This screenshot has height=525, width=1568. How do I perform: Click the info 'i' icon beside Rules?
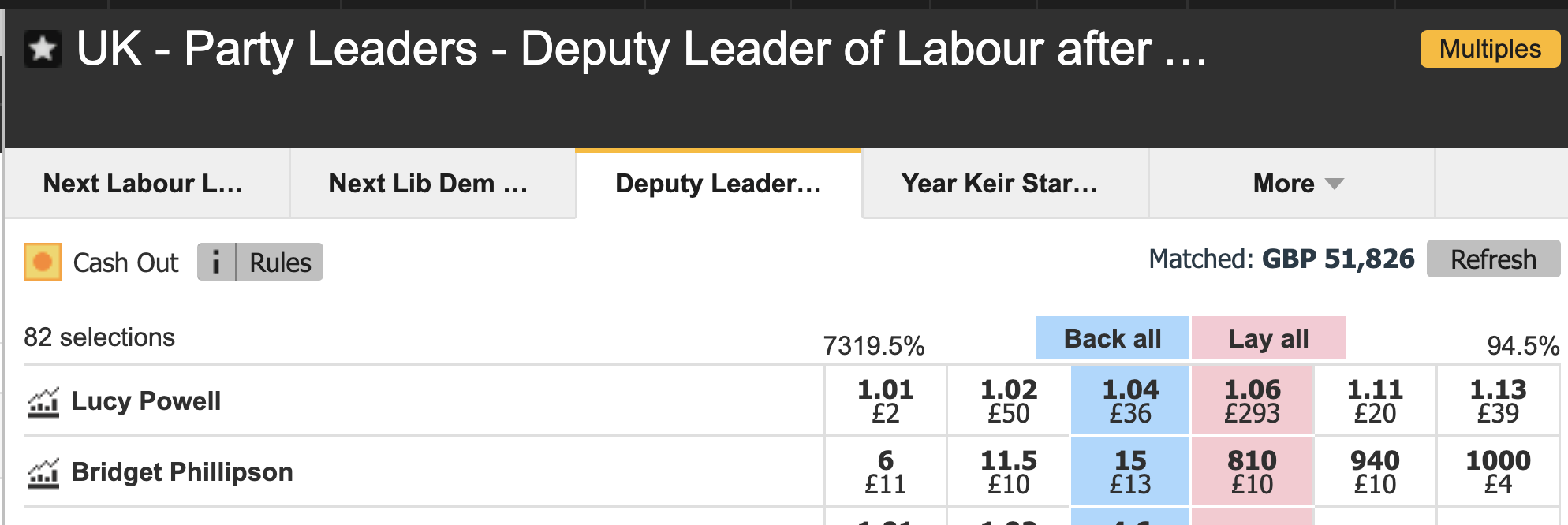click(x=216, y=262)
